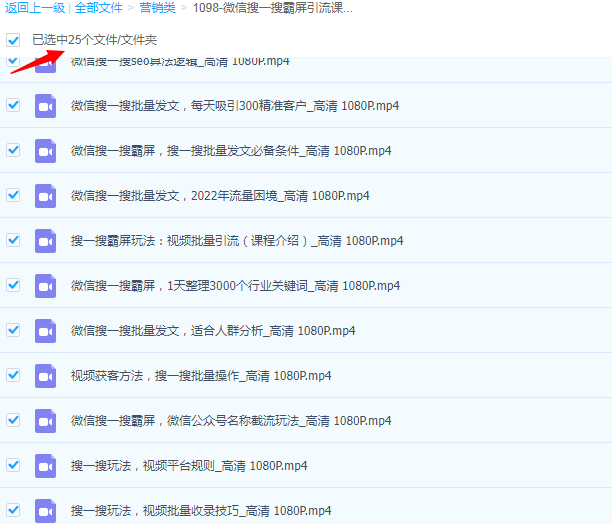
Task: Open file 搜一搜玩法，视频平台规则_高清 1080P.mp4
Action: pos(189,466)
